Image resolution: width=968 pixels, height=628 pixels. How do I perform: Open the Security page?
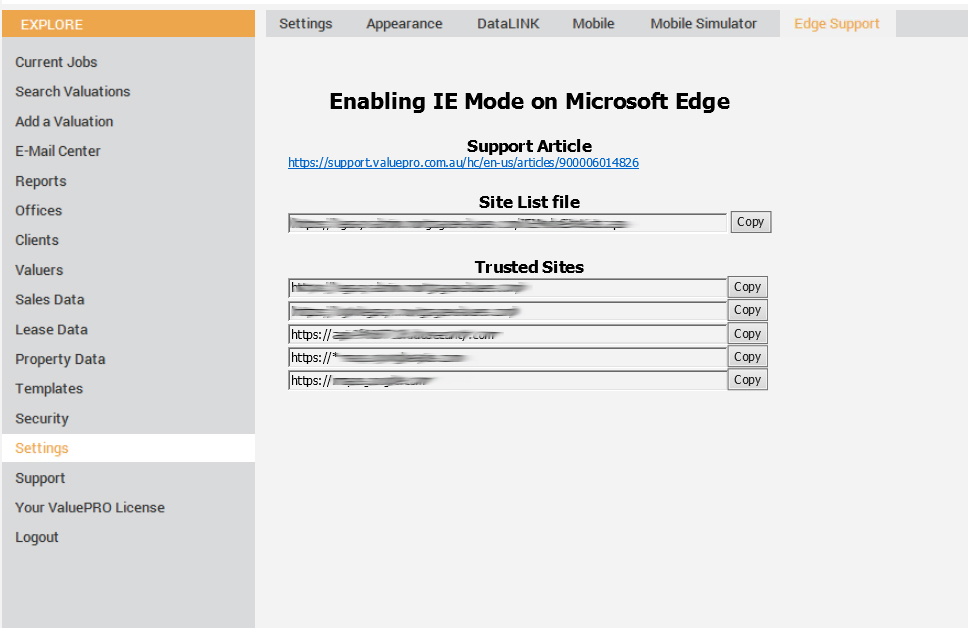tap(42, 419)
